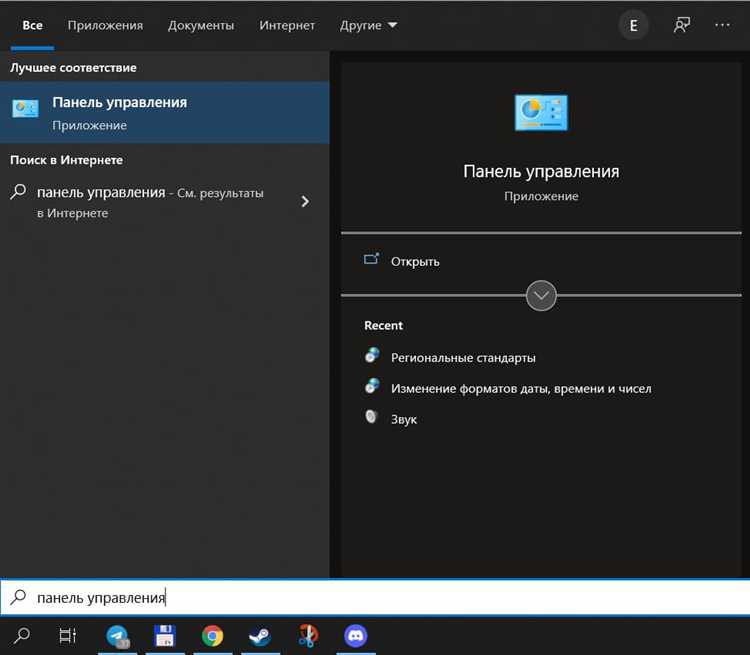The image size is (750, 655).
Task: Open web results arrow for панель управления
Action: [305, 201]
